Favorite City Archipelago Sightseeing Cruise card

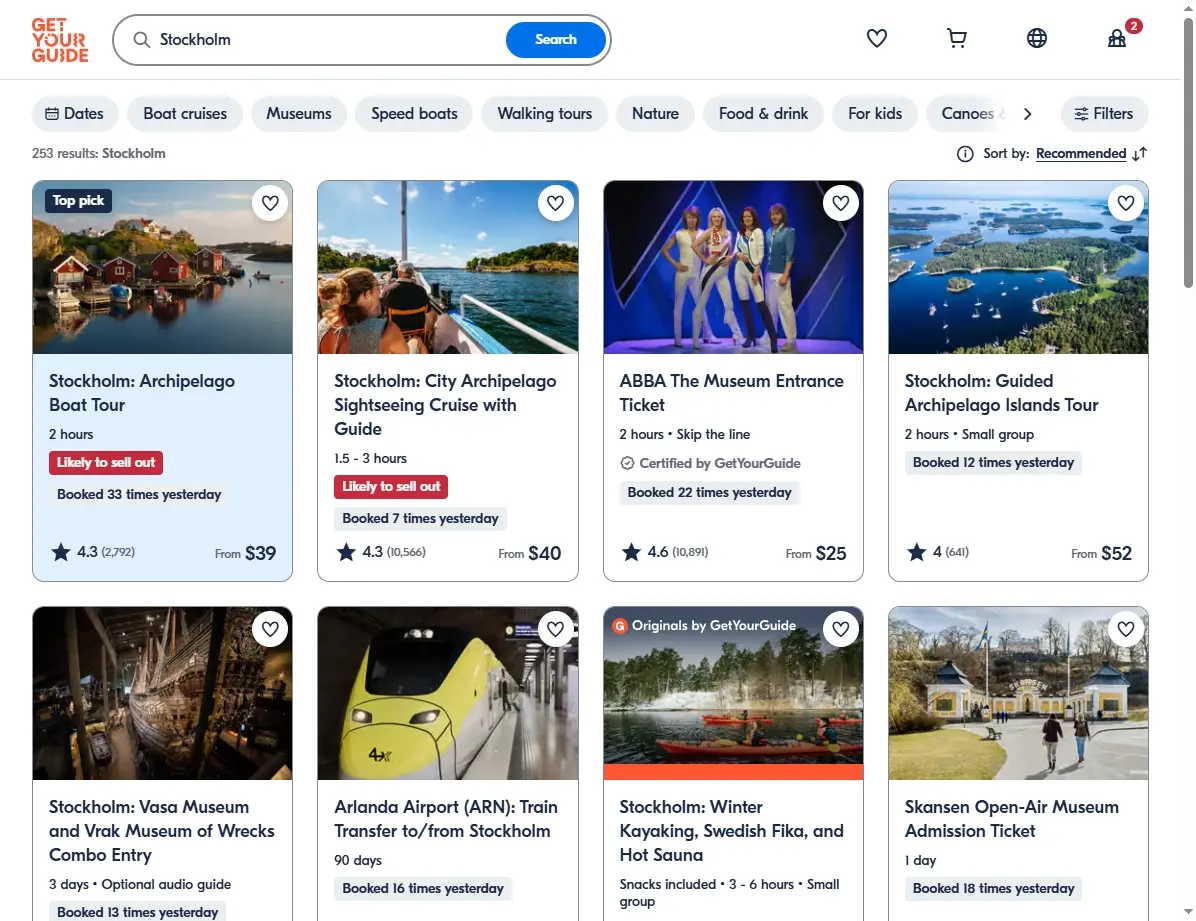[x=555, y=203]
